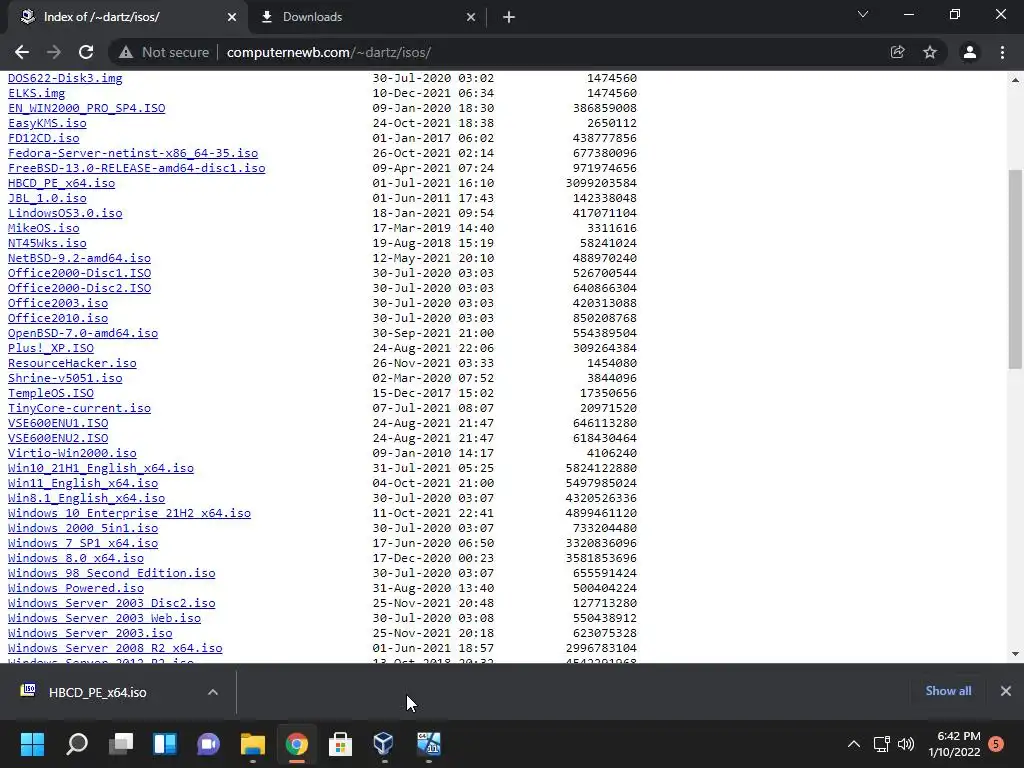Open taskbar Search
This screenshot has height=768, width=1024.
(77, 744)
